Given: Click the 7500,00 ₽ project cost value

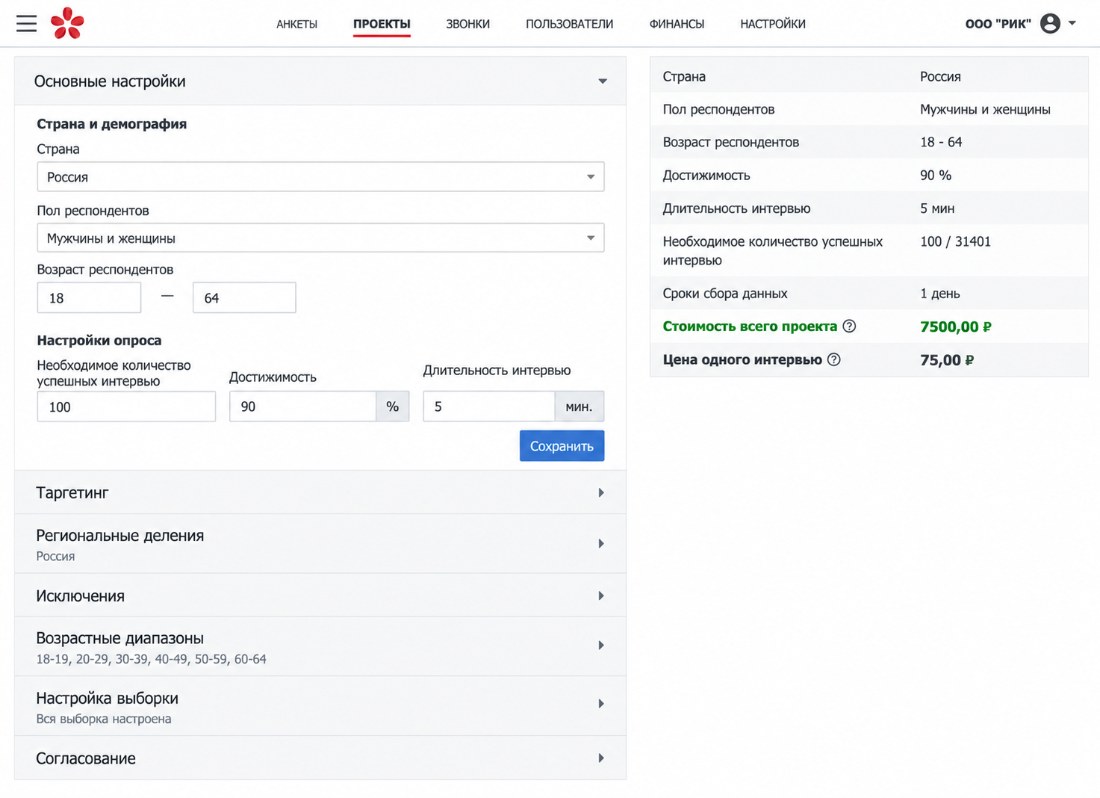Looking at the screenshot, I should click(x=955, y=327).
